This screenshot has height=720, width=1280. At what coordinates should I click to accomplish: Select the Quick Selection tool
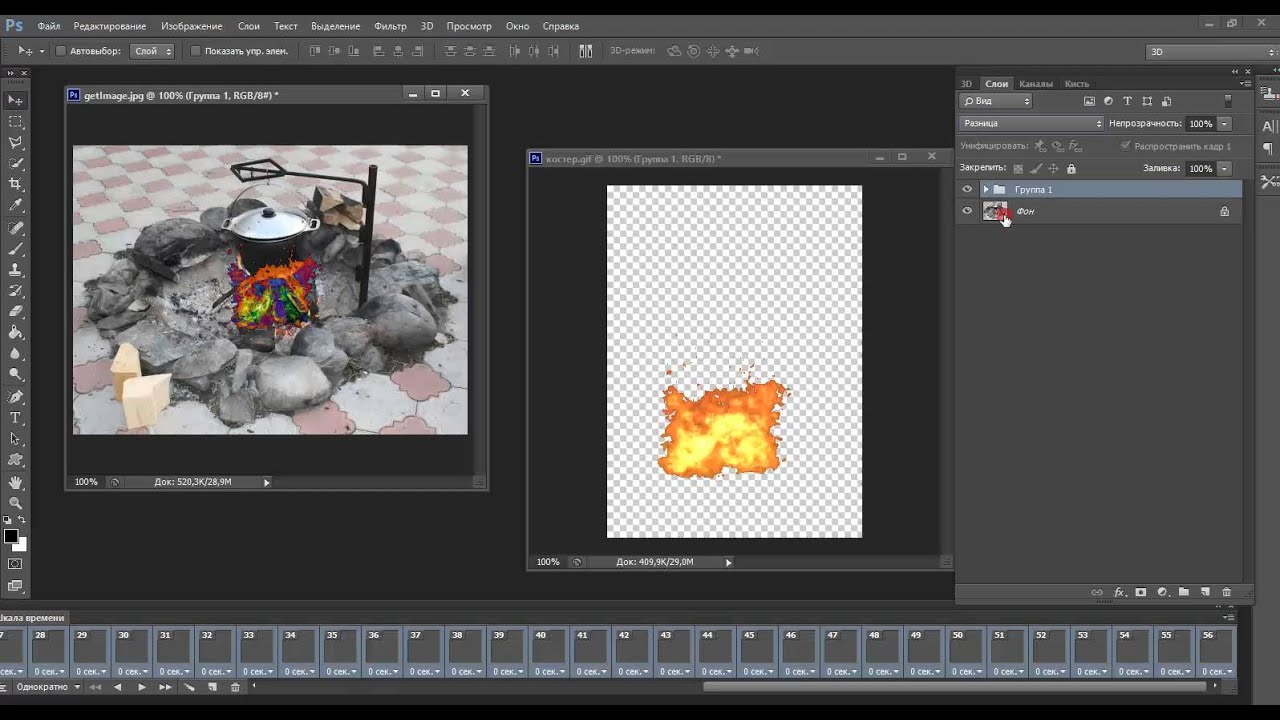pos(15,163)
